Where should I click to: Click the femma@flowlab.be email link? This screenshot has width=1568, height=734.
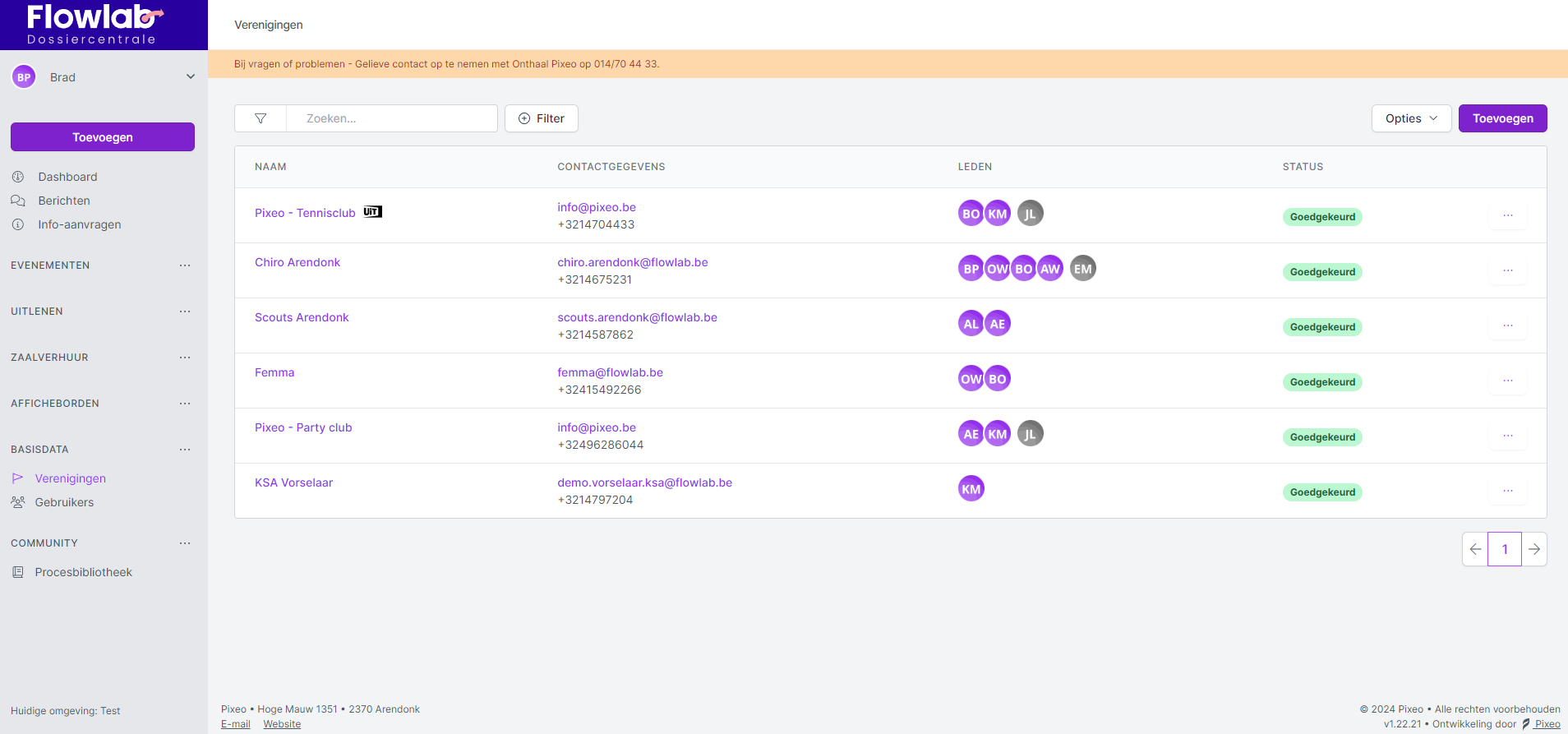click(610, 372)
